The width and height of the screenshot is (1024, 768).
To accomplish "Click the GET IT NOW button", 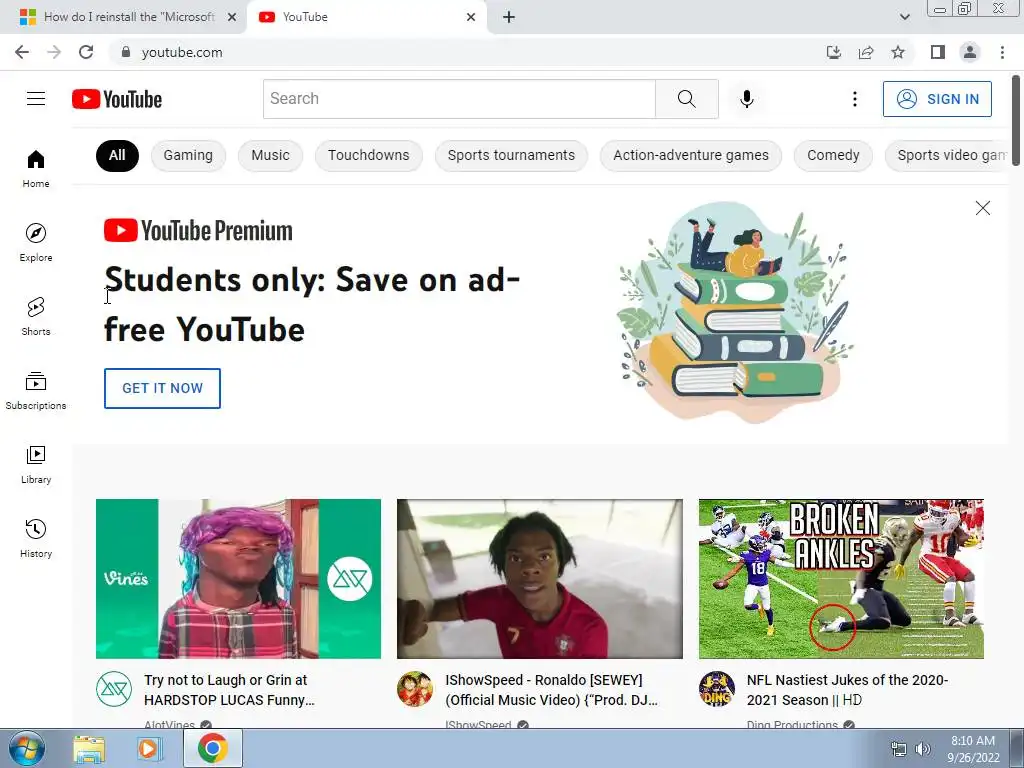I will click(162, 388).
